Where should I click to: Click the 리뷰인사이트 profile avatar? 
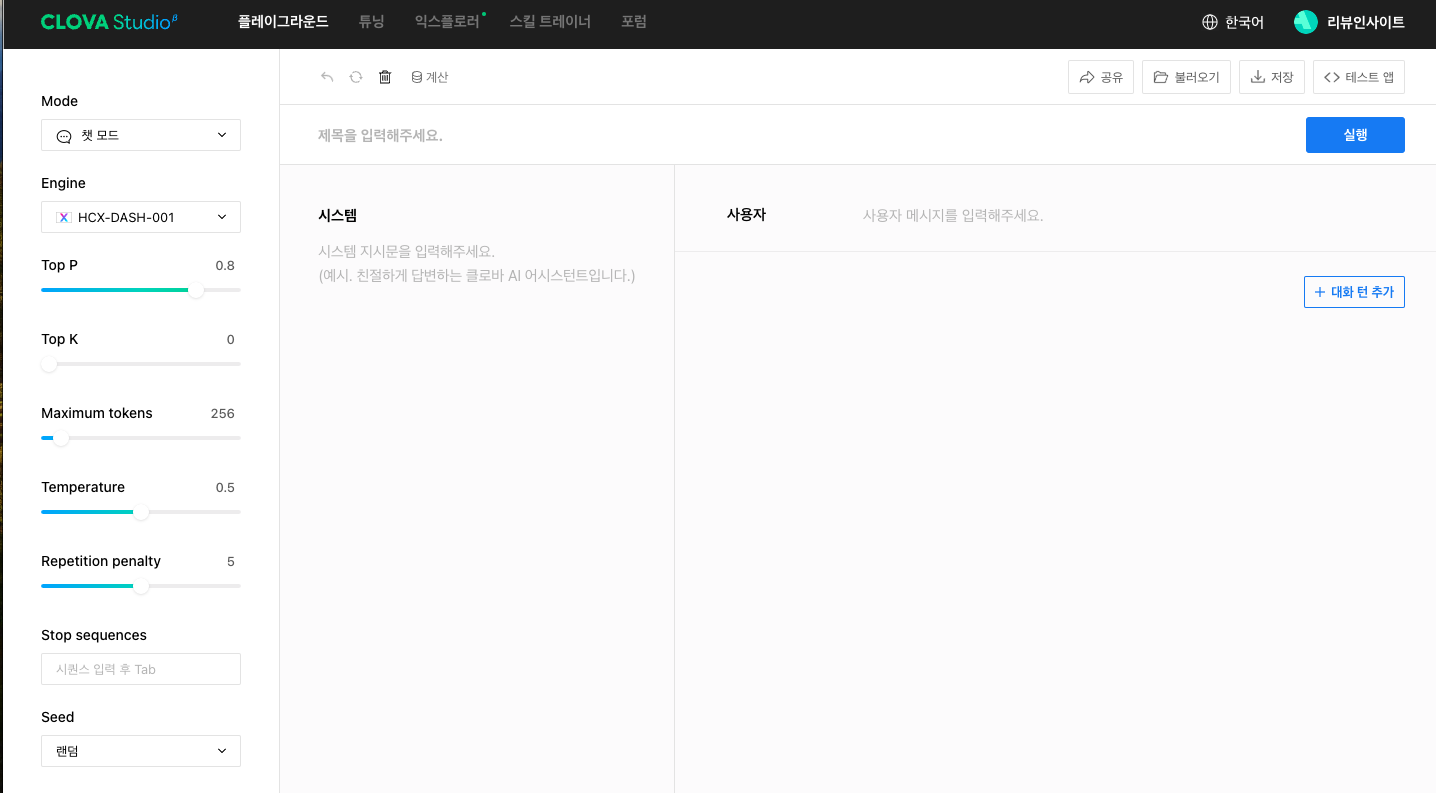coord(1305,22)
